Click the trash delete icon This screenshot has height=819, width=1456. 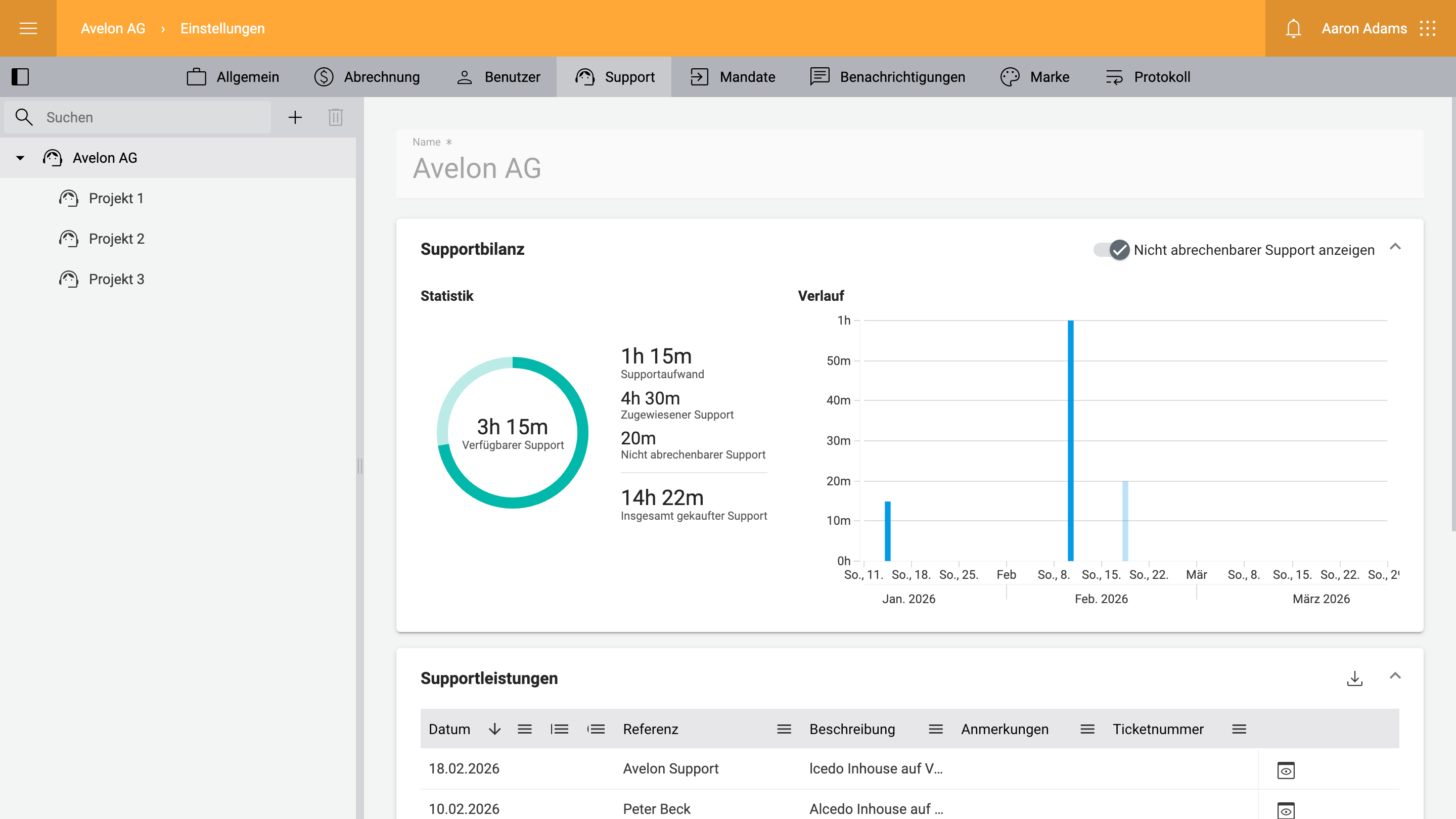(335, 118)
